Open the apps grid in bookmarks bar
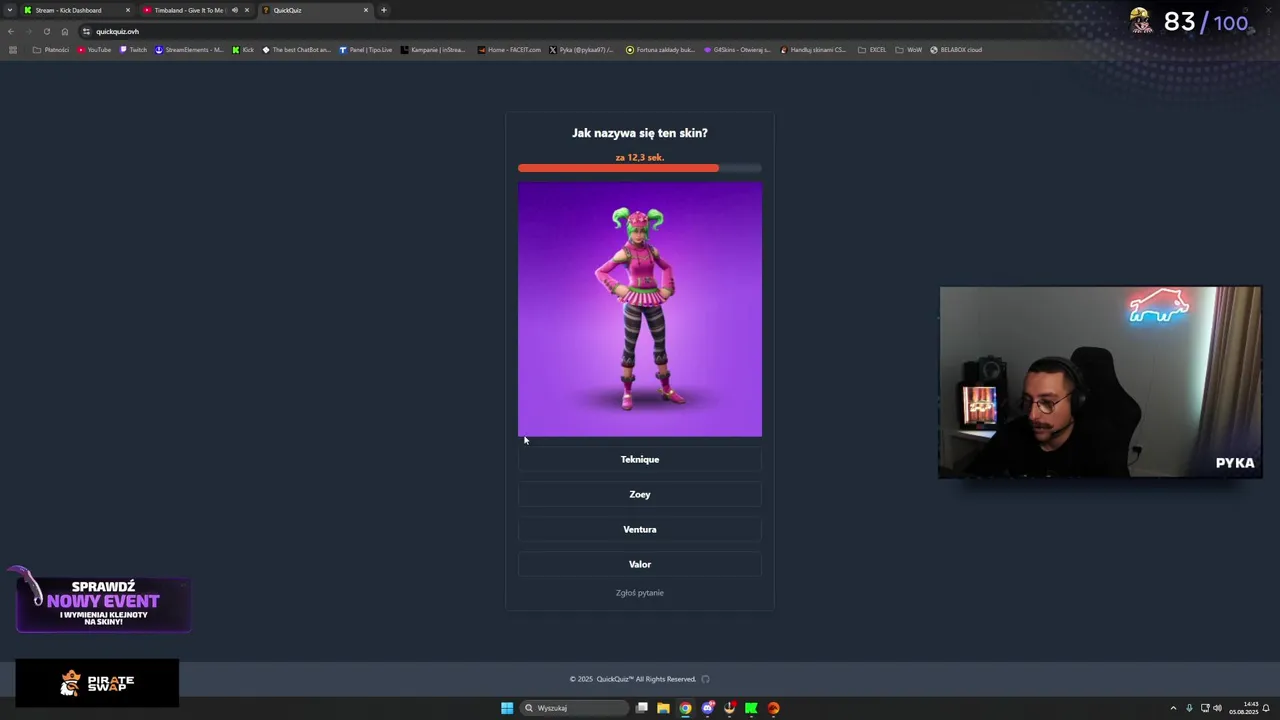Viewport: 1280px width, 720px height. coord(13,50)
